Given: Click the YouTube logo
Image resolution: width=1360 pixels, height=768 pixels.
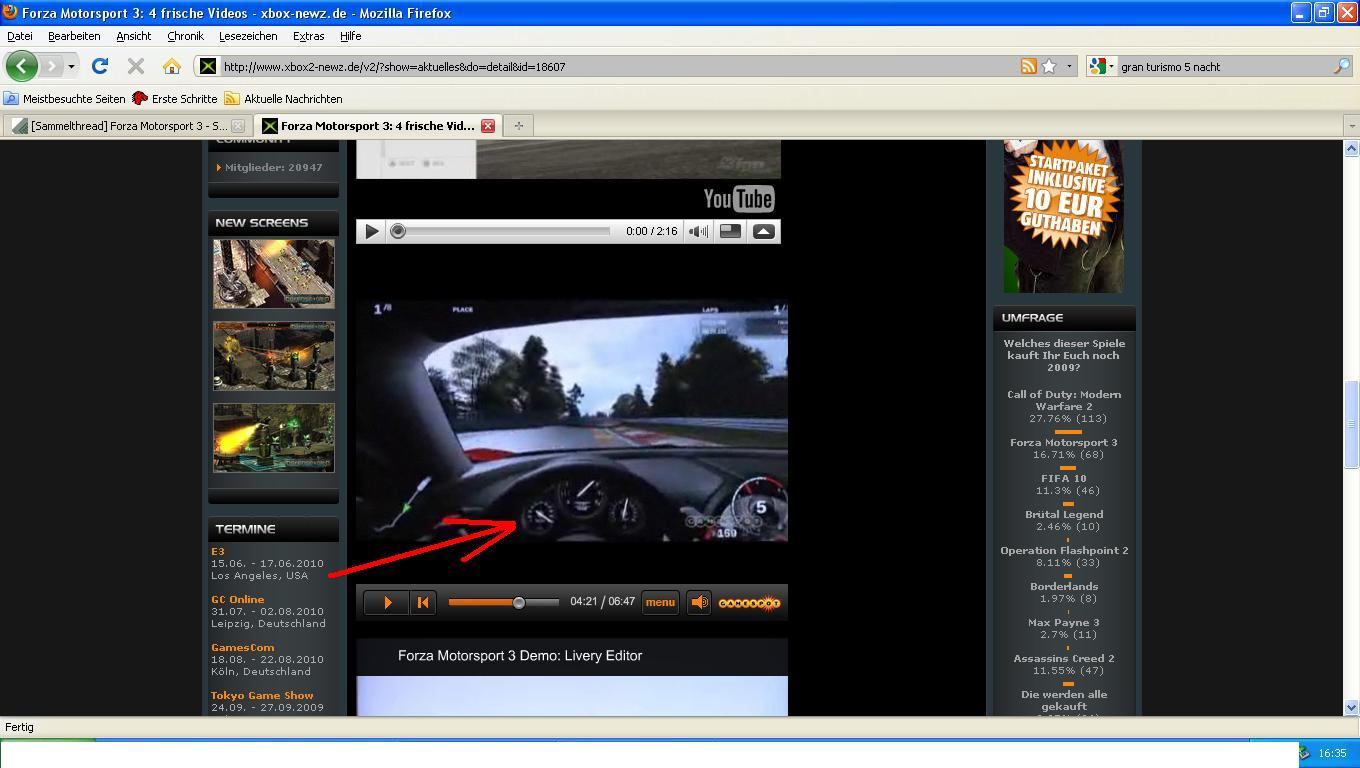Looking at the screenshot, I should coord(739,199).
